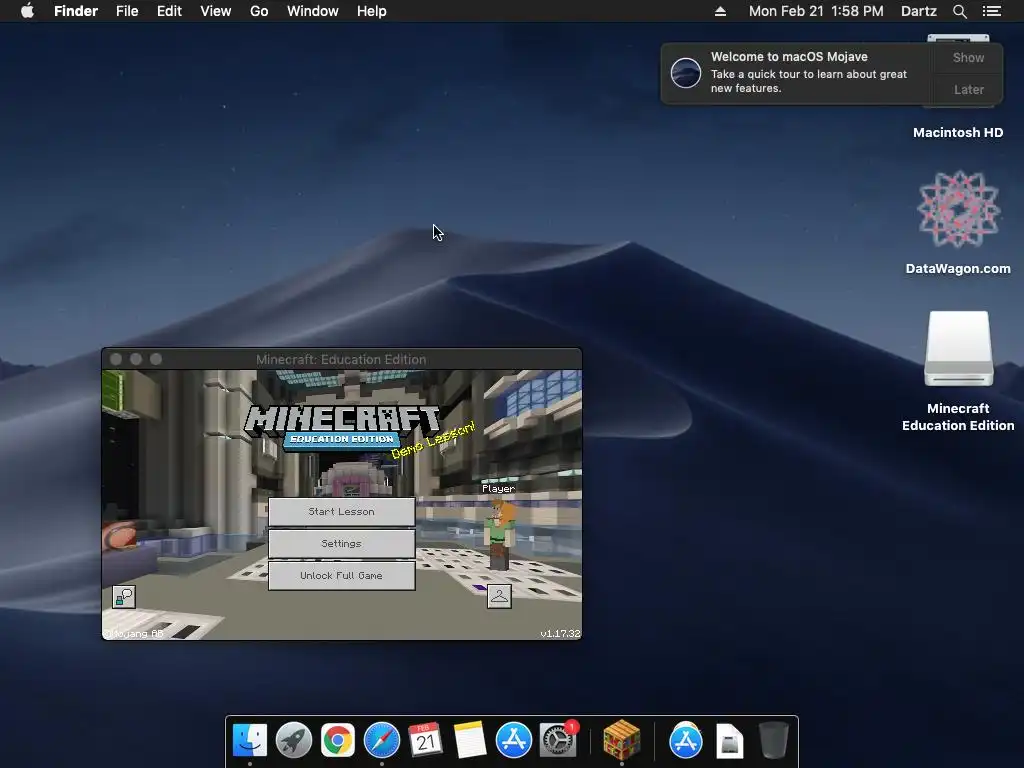
Task: Click the Welcome to macOS Mojave text
Action: click(789, 57)
